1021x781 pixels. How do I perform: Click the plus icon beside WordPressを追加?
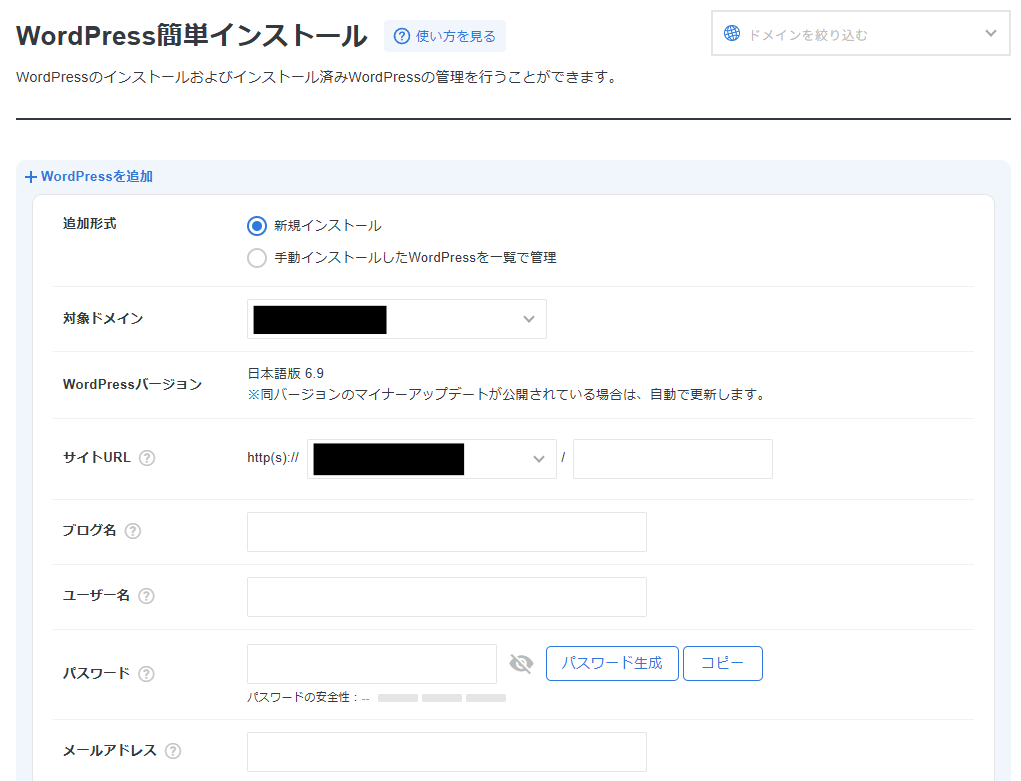point(30,176)
